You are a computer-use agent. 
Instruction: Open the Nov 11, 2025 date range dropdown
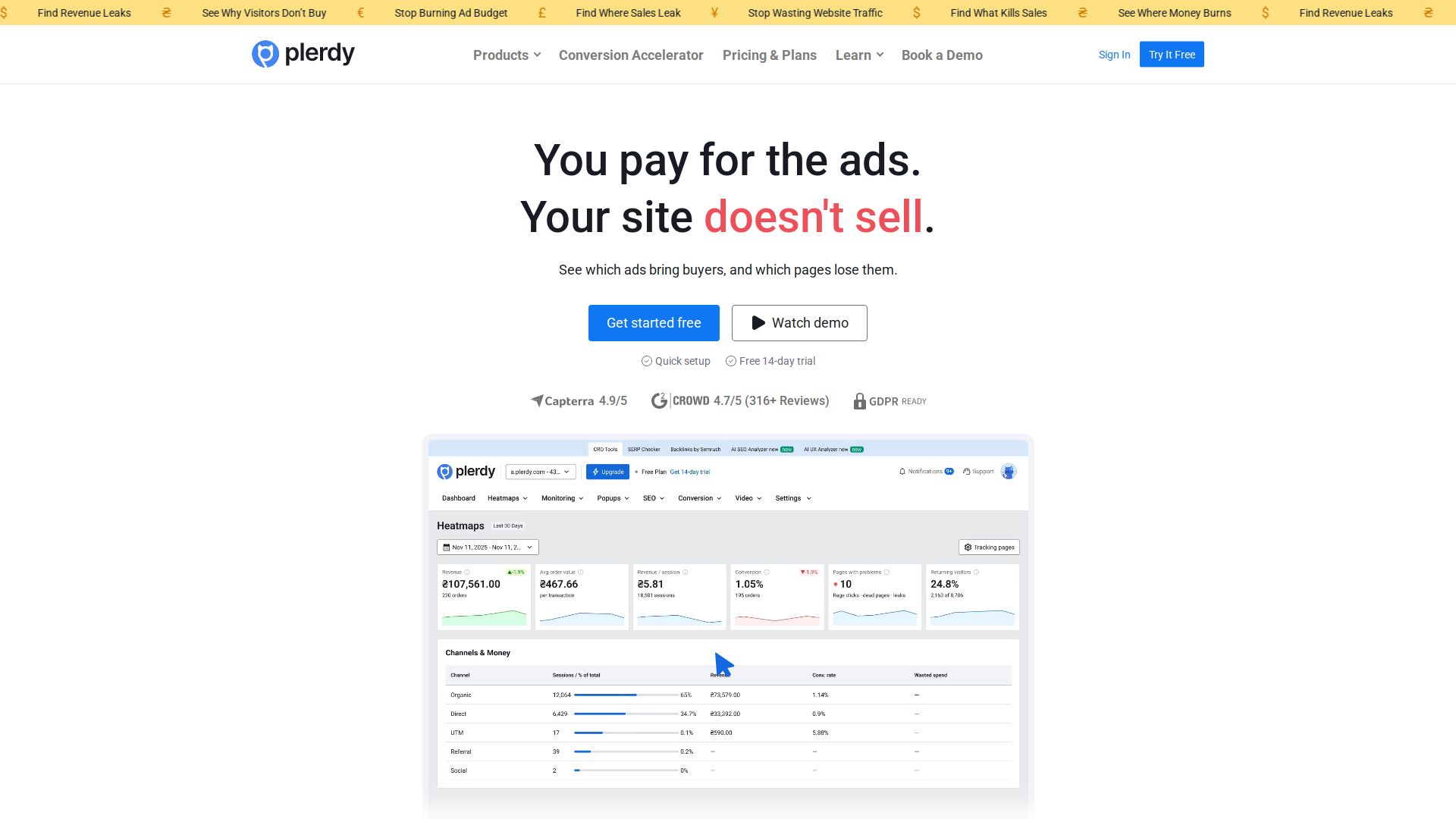coord(488,548)
